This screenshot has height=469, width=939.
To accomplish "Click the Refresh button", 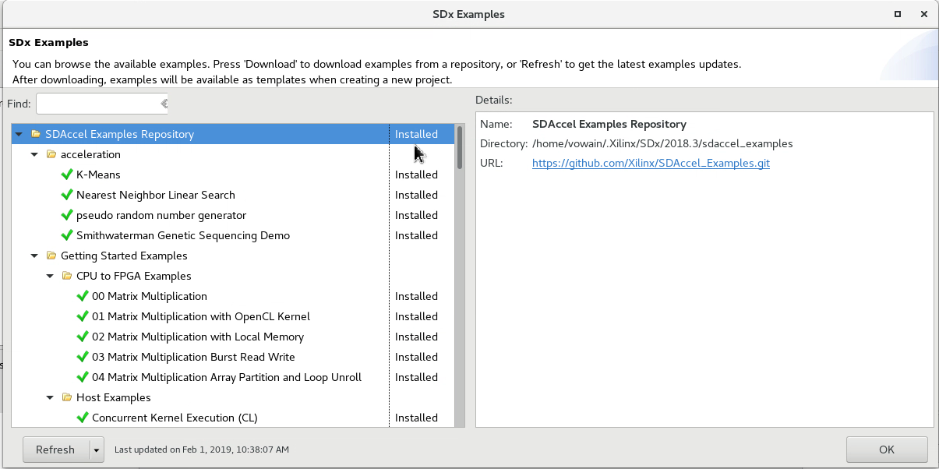I will point(55,450).
